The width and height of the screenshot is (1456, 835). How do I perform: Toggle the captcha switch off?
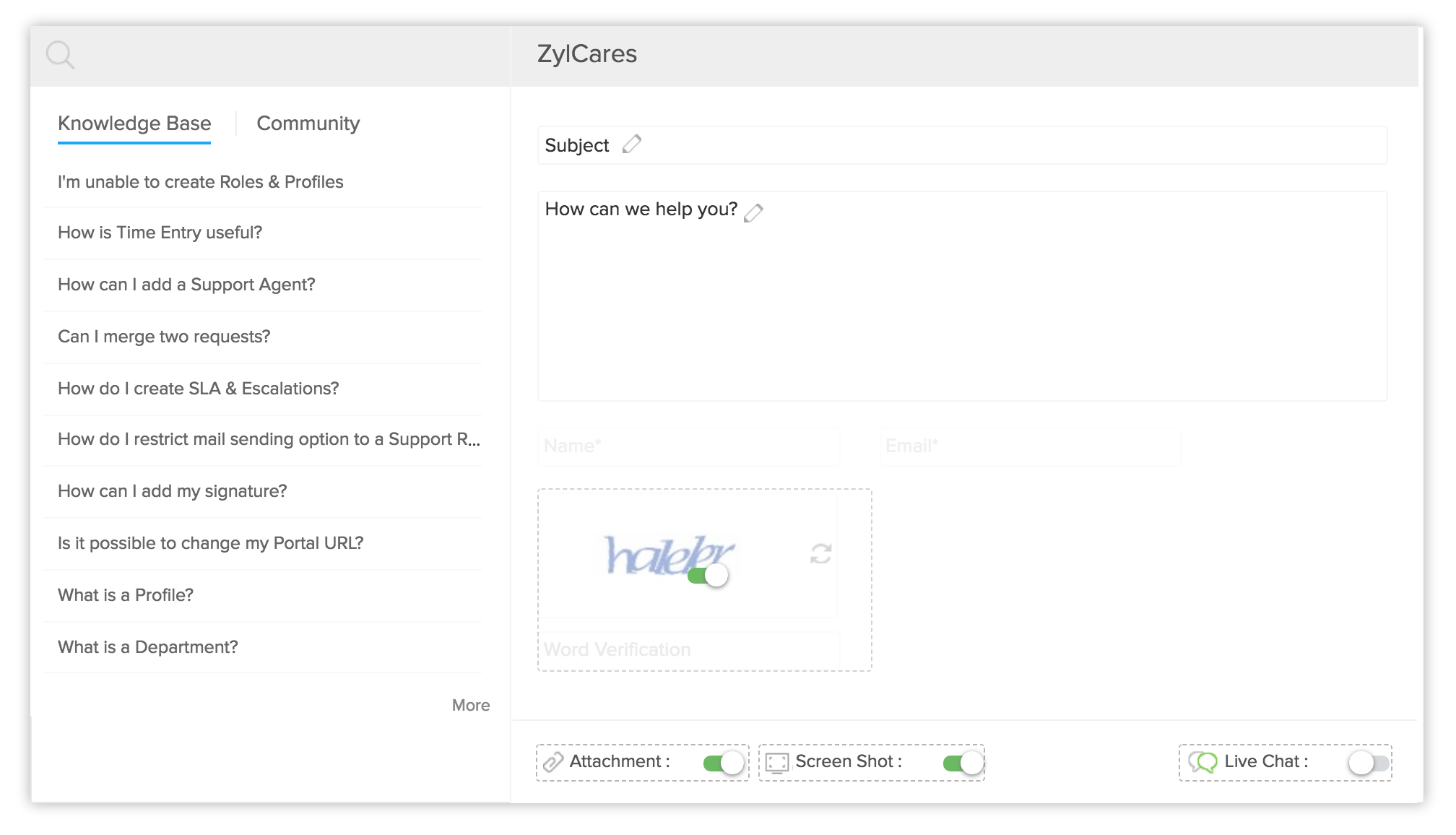pos(708,576)
